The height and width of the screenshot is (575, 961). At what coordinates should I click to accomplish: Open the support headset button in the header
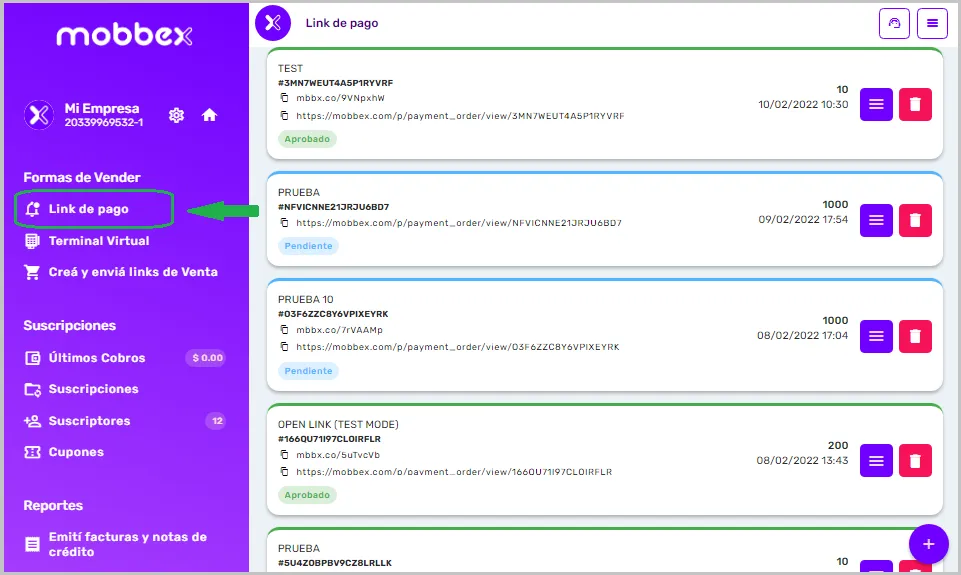coord(894,23)
